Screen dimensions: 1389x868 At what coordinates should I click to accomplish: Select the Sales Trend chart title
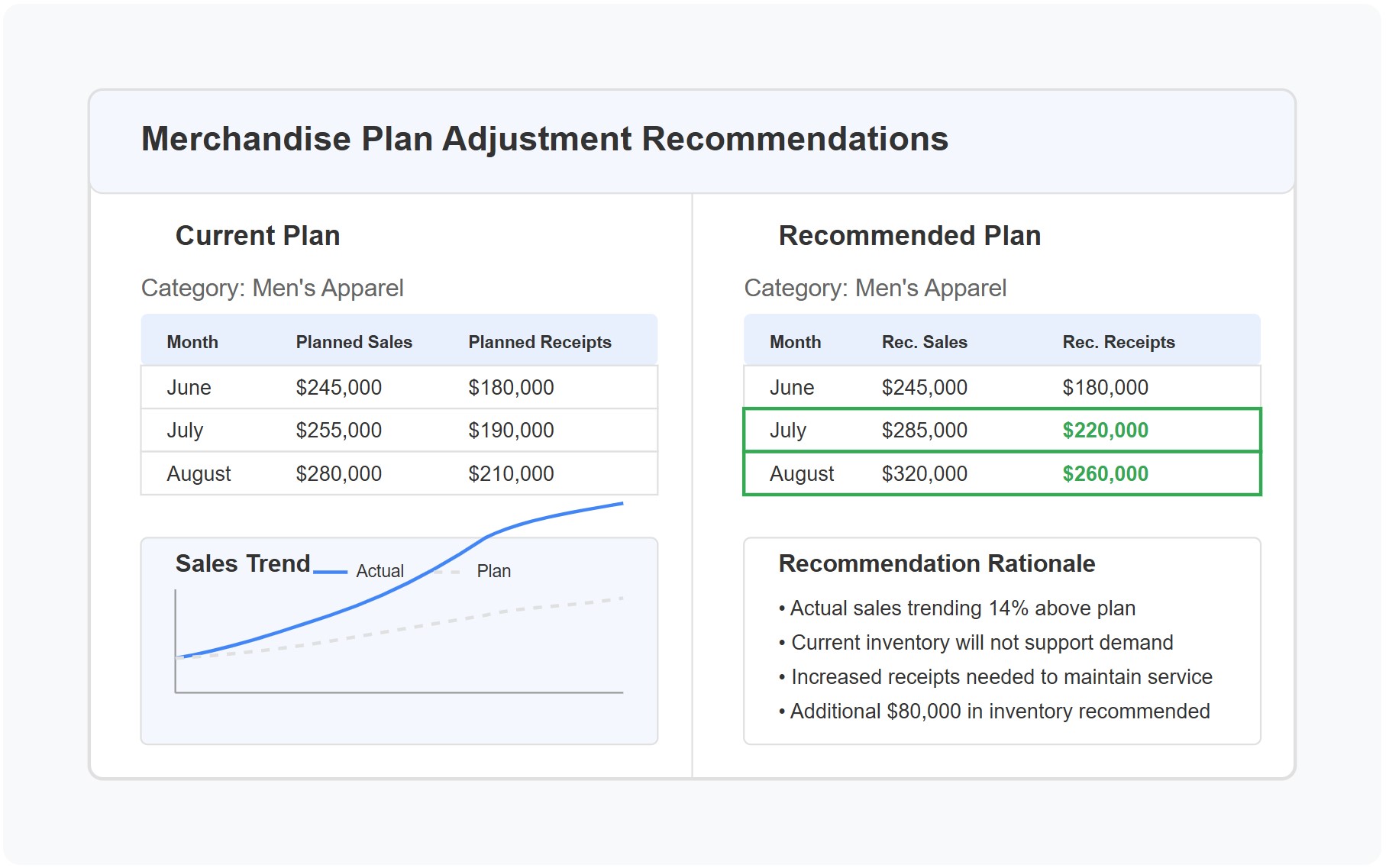pyautogui.click(x=241, y=564)
